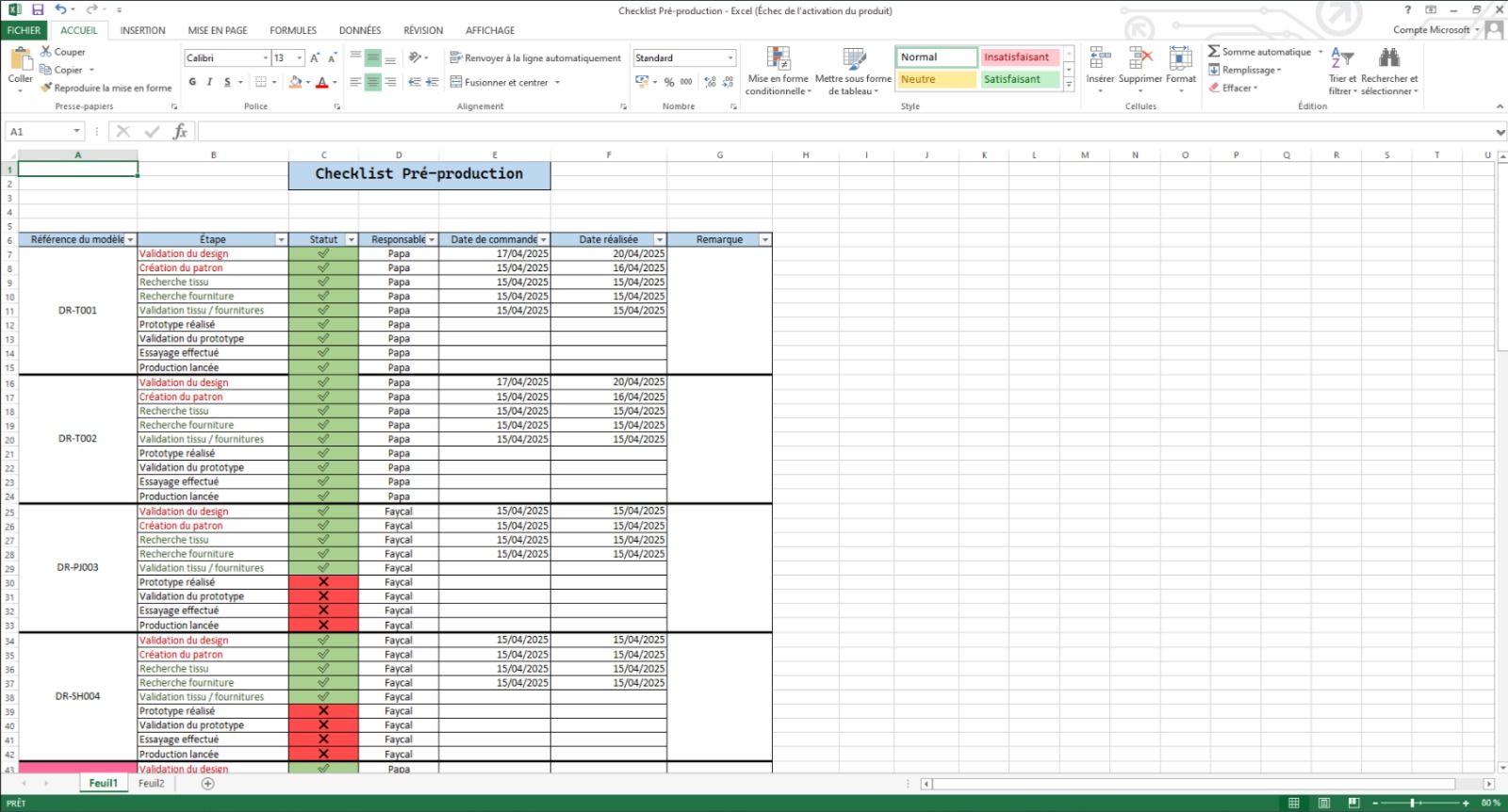Expand the Calibri font name dropdown
Viewport: 1508px width, 812px height.
[x=265, y=58]
